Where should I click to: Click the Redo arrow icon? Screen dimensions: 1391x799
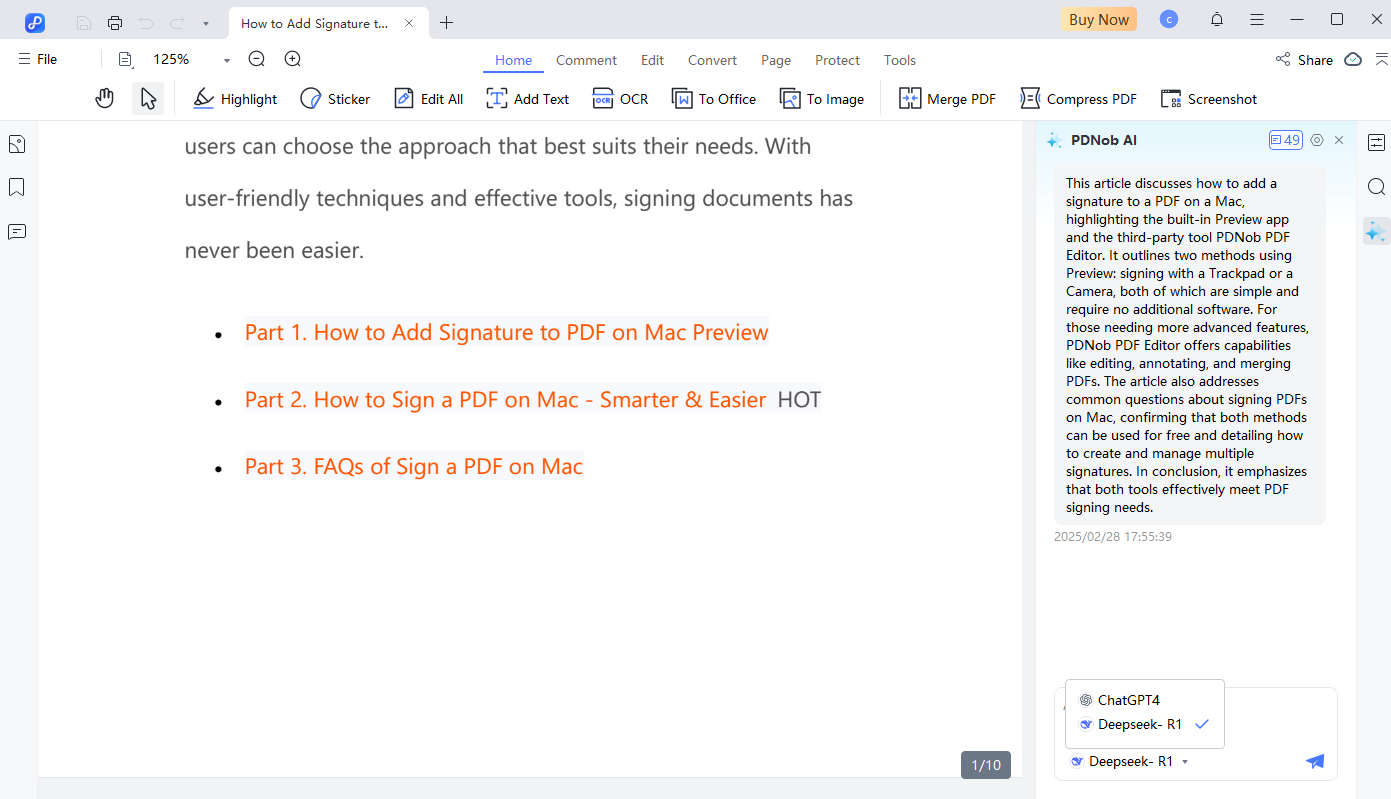pyautogui.click(x=177, y=23)
